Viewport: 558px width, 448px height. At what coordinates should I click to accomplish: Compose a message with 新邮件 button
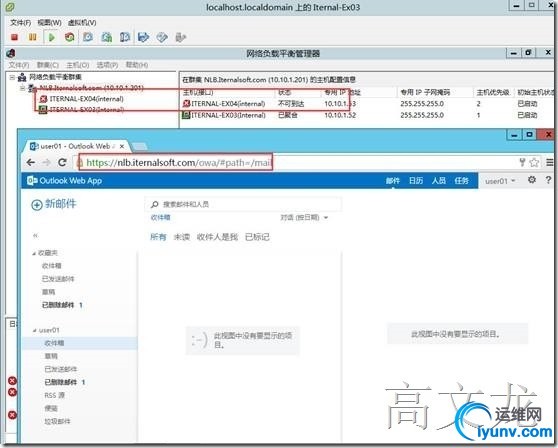[54, 204]
